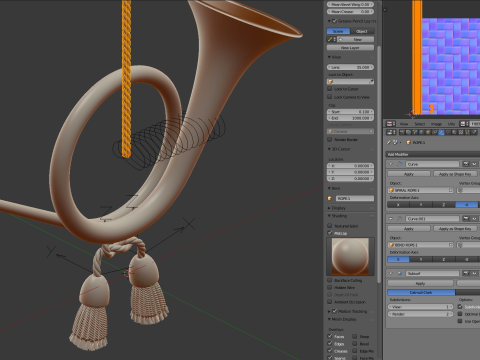The height and width of the screenshot is (360, 480).
Task: Disable the Matcap checkbox
Action: pyautogui.click(x=330, y=233)
